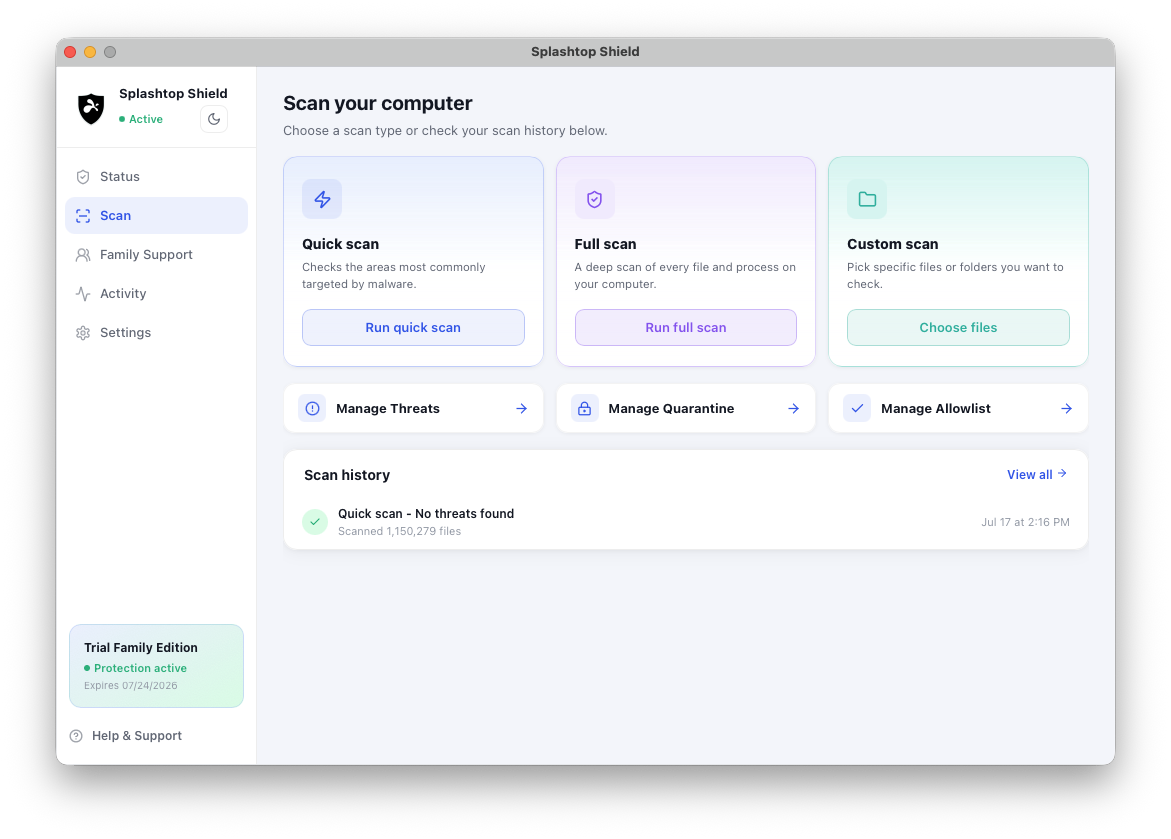Go to Family Support section
This screenshot has height=839, width=1171.
coord(156,255)
